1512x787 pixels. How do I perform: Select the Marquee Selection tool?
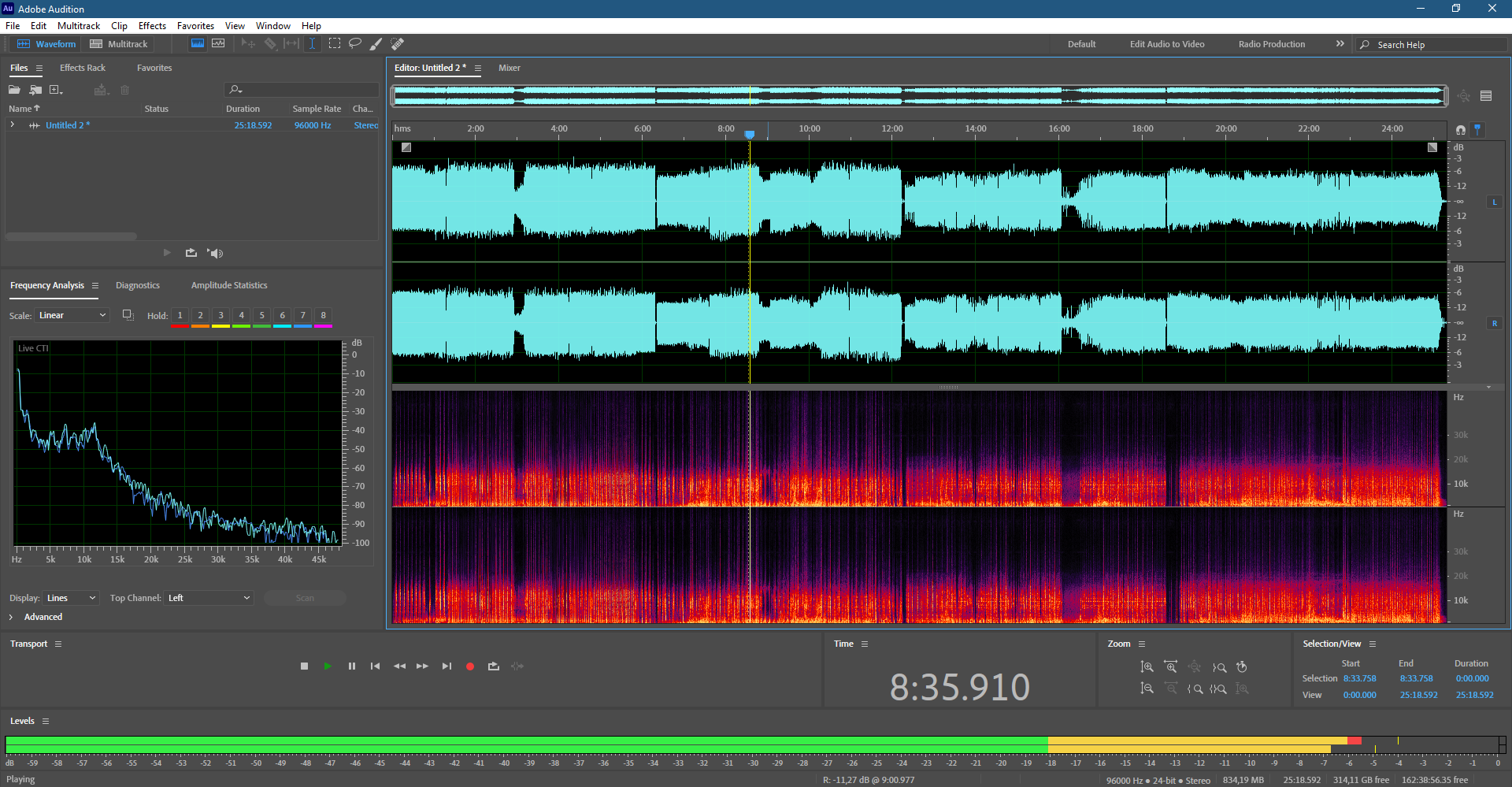[x=335, y=43]
